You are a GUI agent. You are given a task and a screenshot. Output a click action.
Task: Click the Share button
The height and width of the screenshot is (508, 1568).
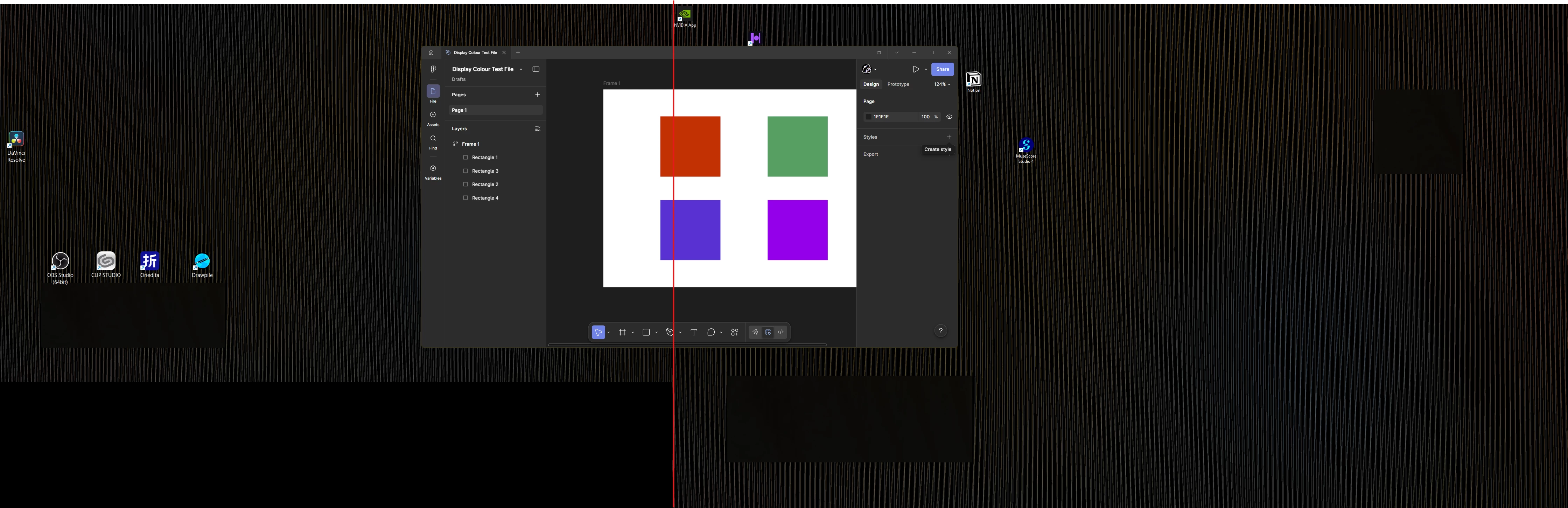(x=941, y=69)
